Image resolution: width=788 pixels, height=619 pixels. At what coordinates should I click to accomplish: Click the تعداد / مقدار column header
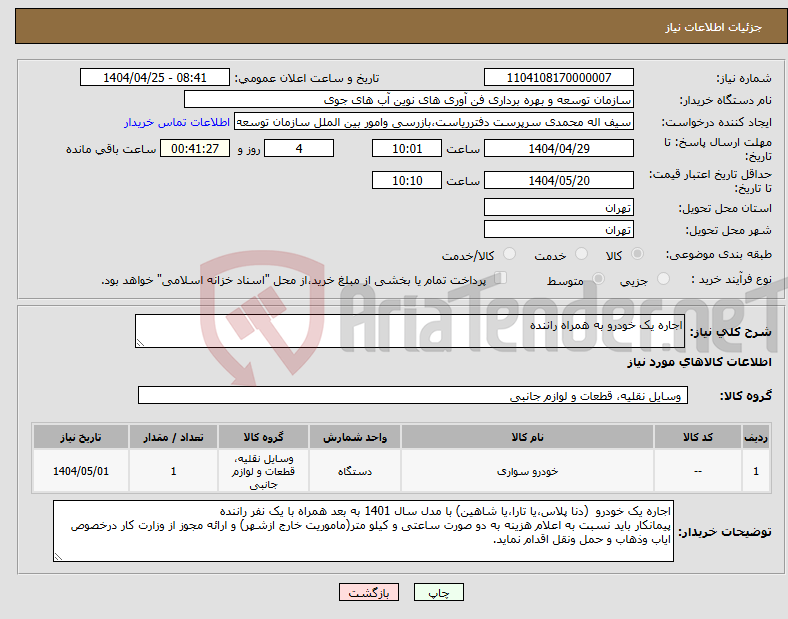click(173, 437)
